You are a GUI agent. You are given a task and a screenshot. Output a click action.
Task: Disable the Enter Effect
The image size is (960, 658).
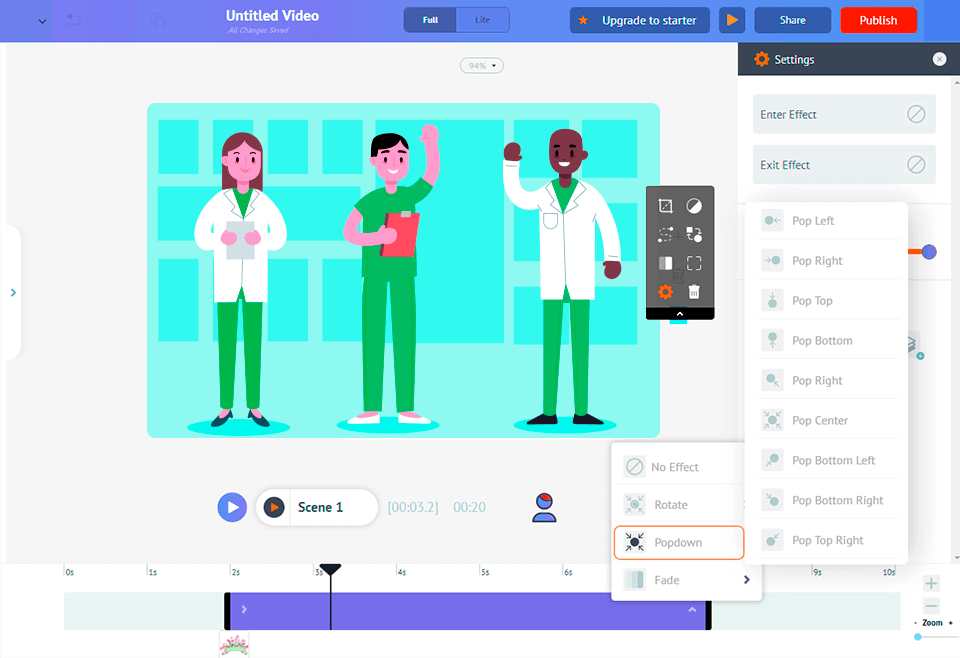[916, 115]
